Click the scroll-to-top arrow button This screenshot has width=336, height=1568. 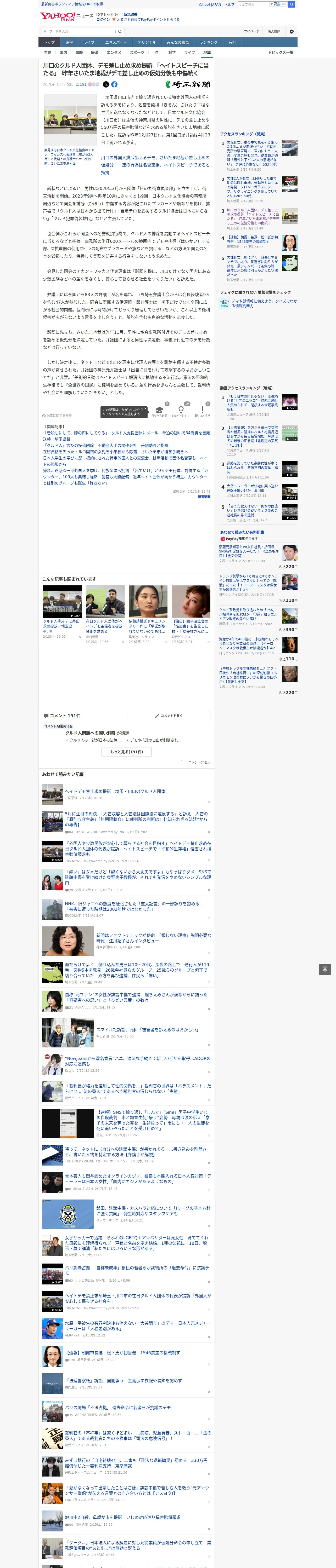325,970
